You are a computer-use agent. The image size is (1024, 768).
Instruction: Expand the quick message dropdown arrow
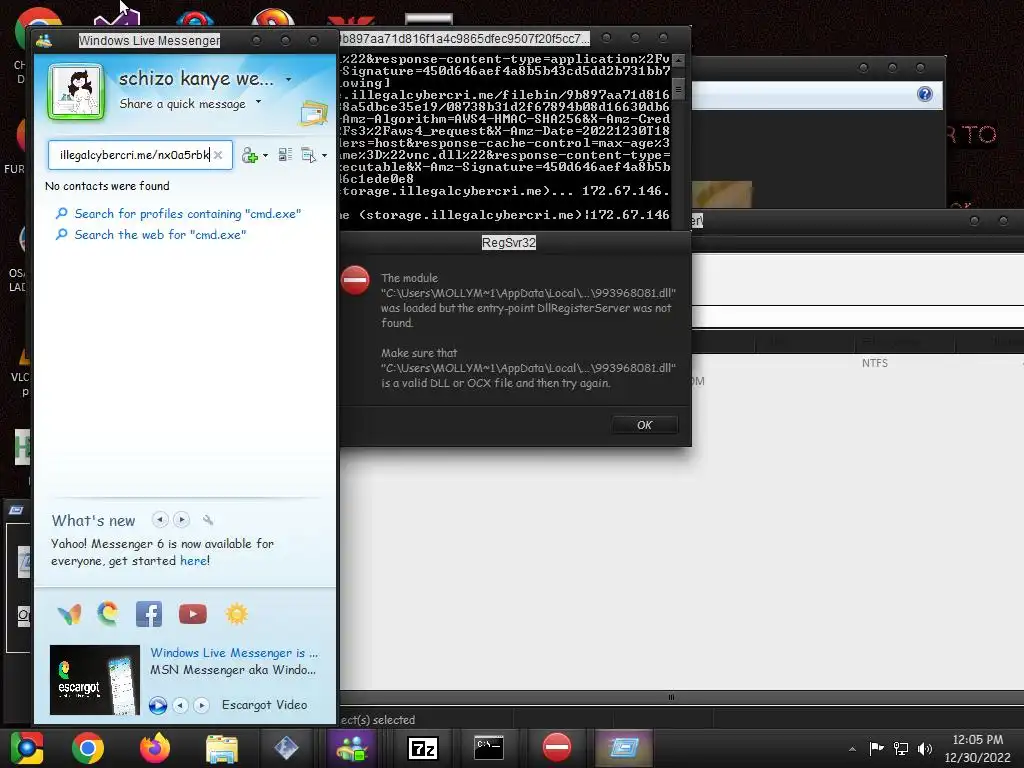(x=259, y=102)
